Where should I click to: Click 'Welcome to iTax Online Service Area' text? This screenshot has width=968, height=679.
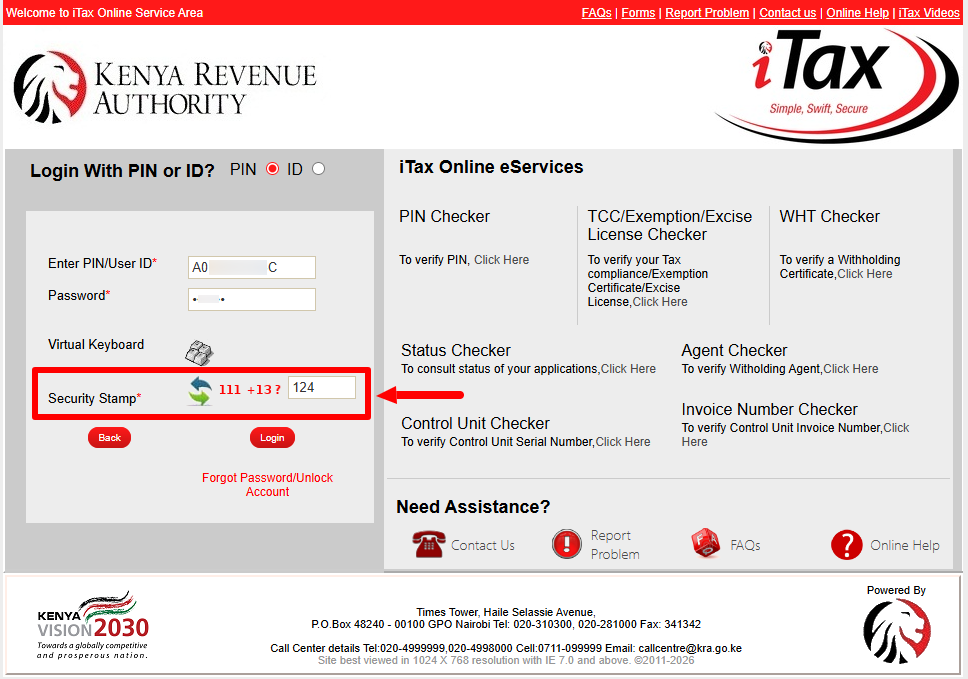pos(104,13)
